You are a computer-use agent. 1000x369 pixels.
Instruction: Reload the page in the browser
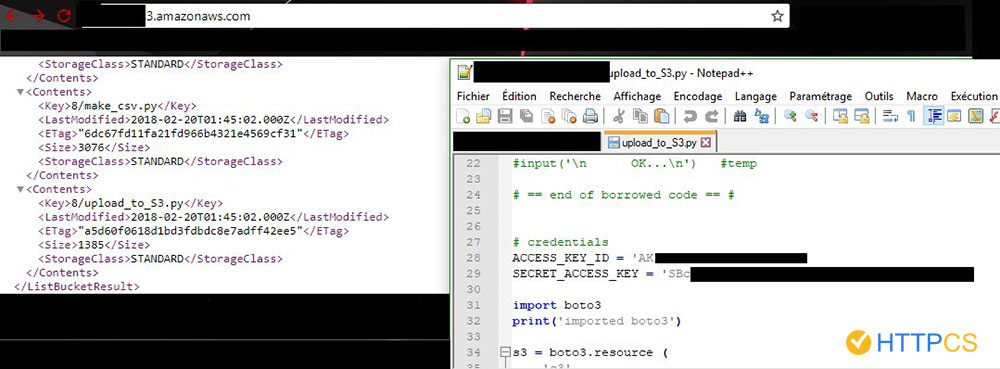click(x=64, y=17)
